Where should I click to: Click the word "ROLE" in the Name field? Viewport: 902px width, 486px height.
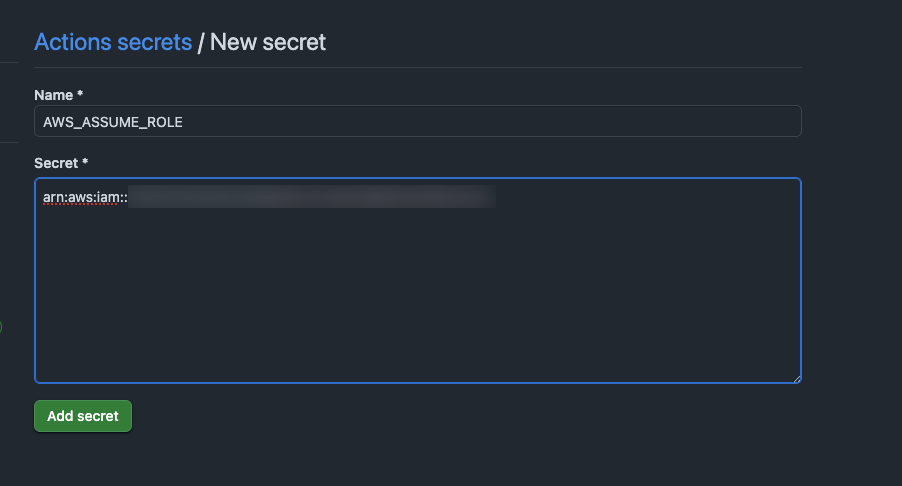(163, 122)
